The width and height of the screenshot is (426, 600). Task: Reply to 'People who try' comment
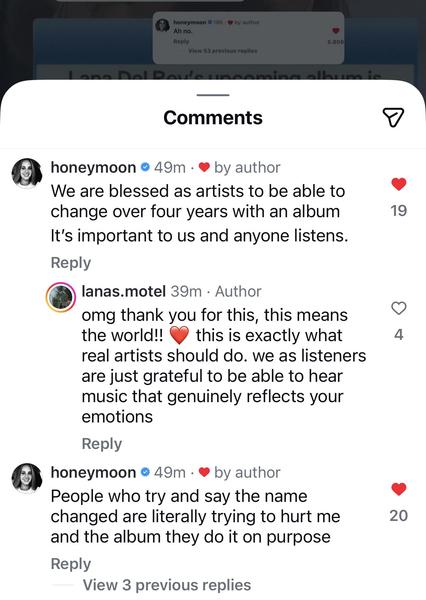coord(71,564)
